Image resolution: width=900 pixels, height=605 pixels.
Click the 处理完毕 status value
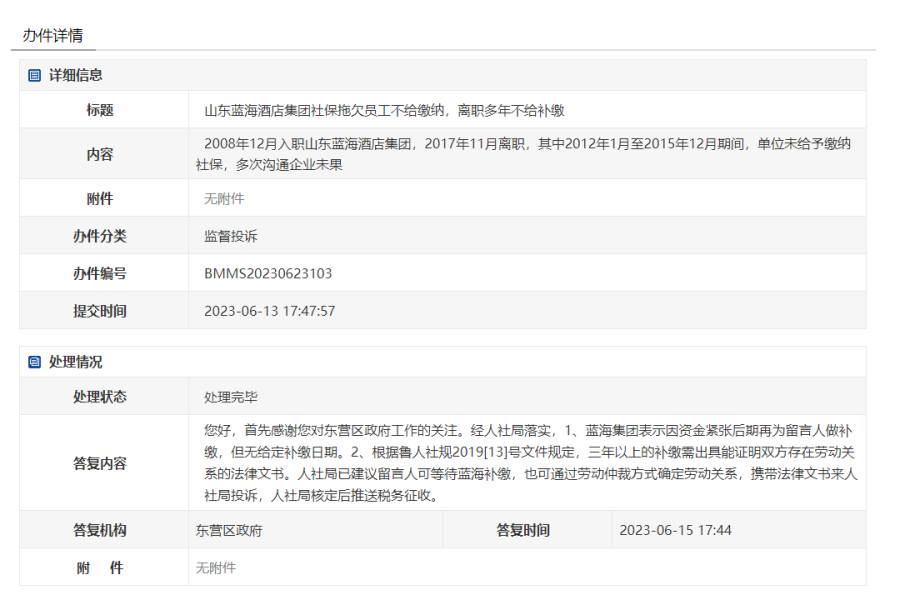click(x=230, y=397)
